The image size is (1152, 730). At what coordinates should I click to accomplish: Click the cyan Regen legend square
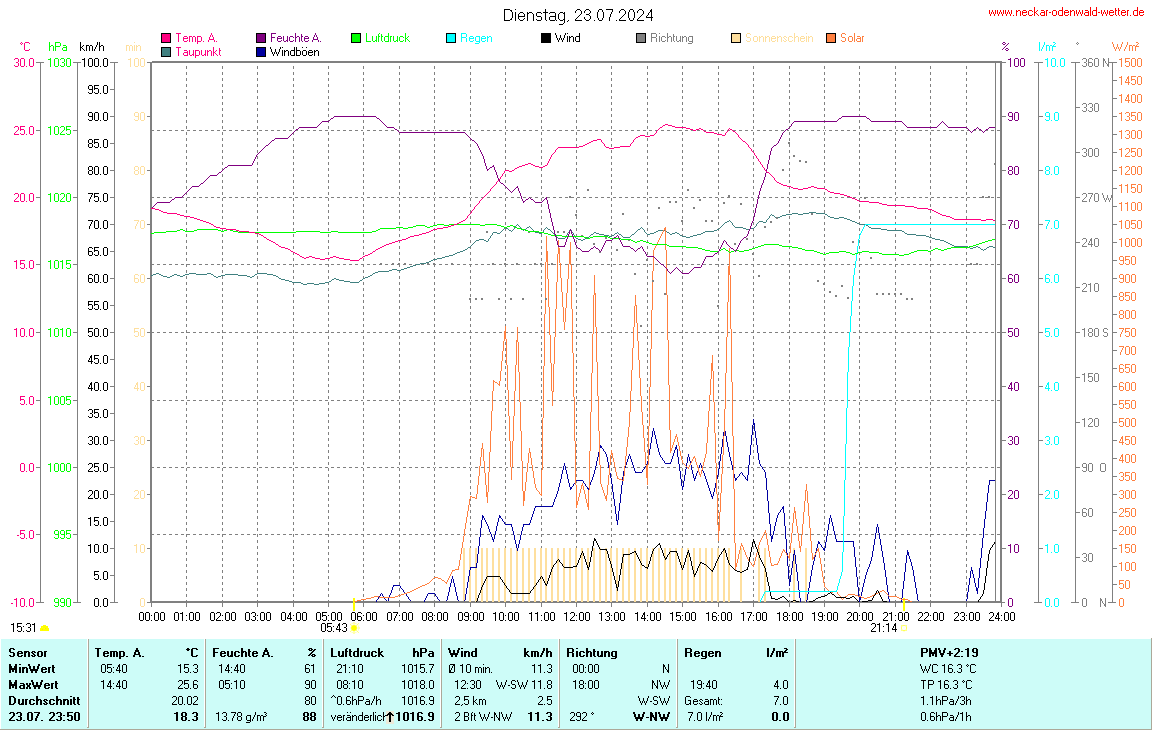tap(451, 38)
